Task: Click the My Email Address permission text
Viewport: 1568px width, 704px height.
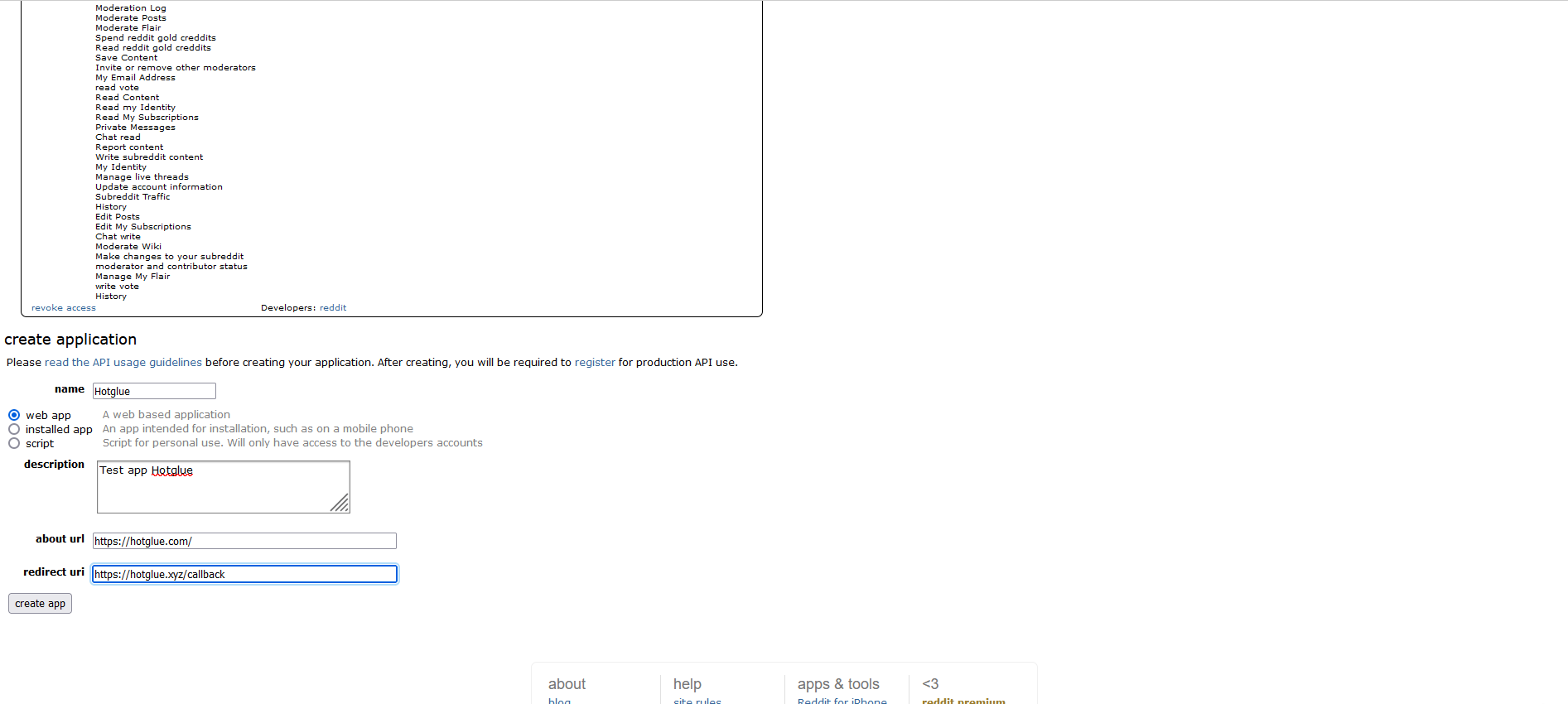Action: [135, 78]
